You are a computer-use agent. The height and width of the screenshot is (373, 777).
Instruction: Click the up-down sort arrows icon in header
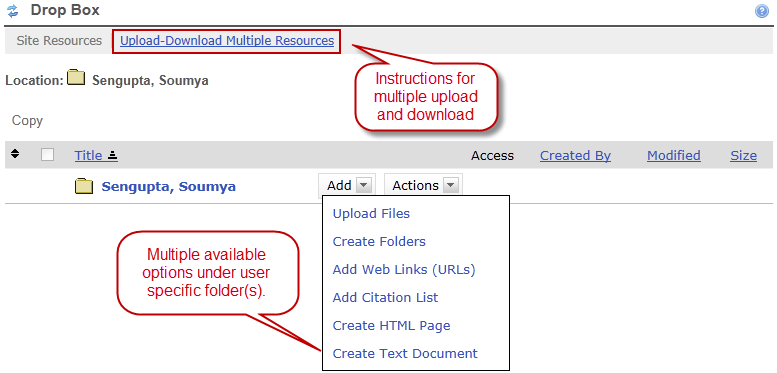(15, 155)
